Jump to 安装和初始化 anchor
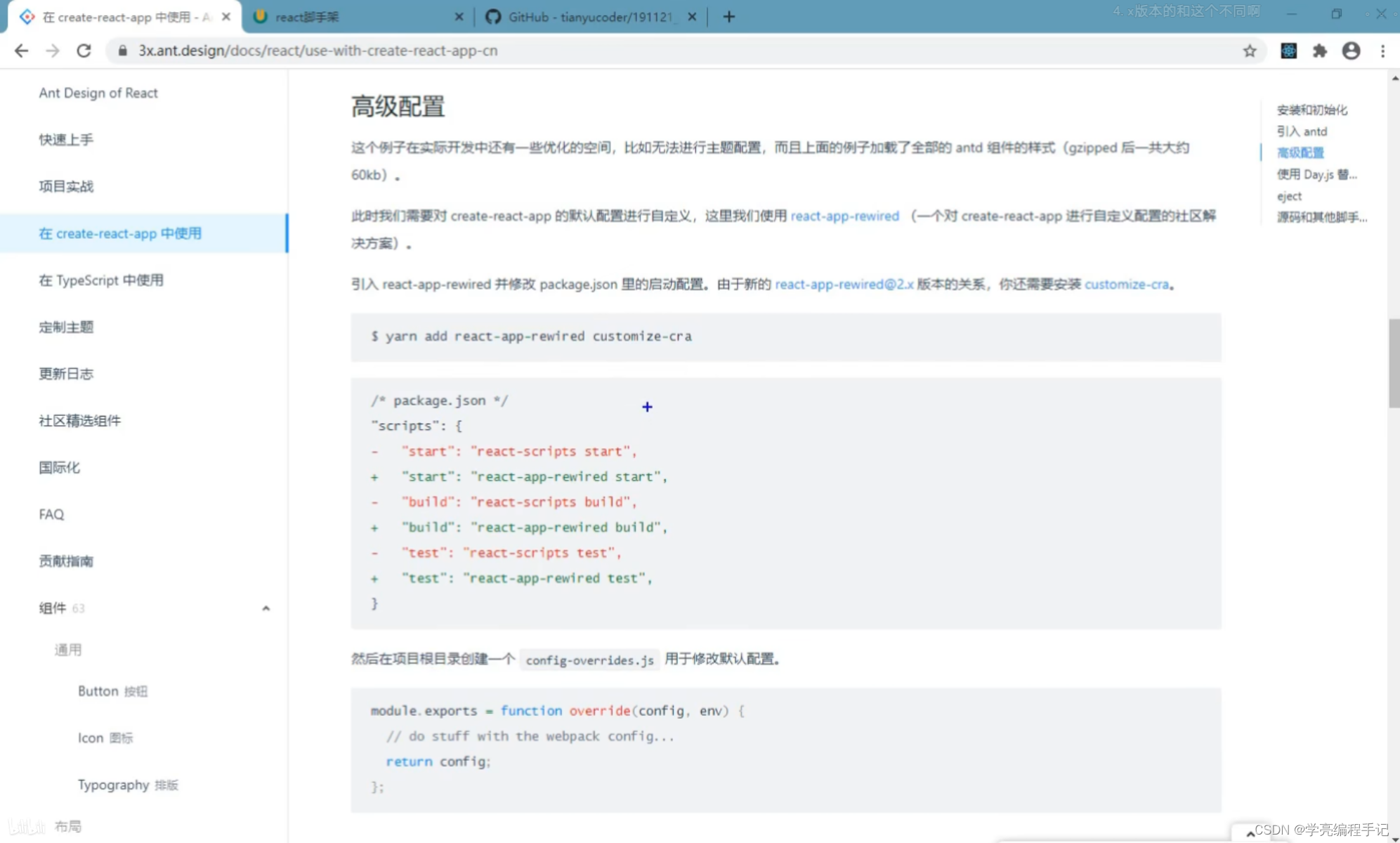Image resolution: width=1400 pixels, height=843 pixels. coord(1312,110)
